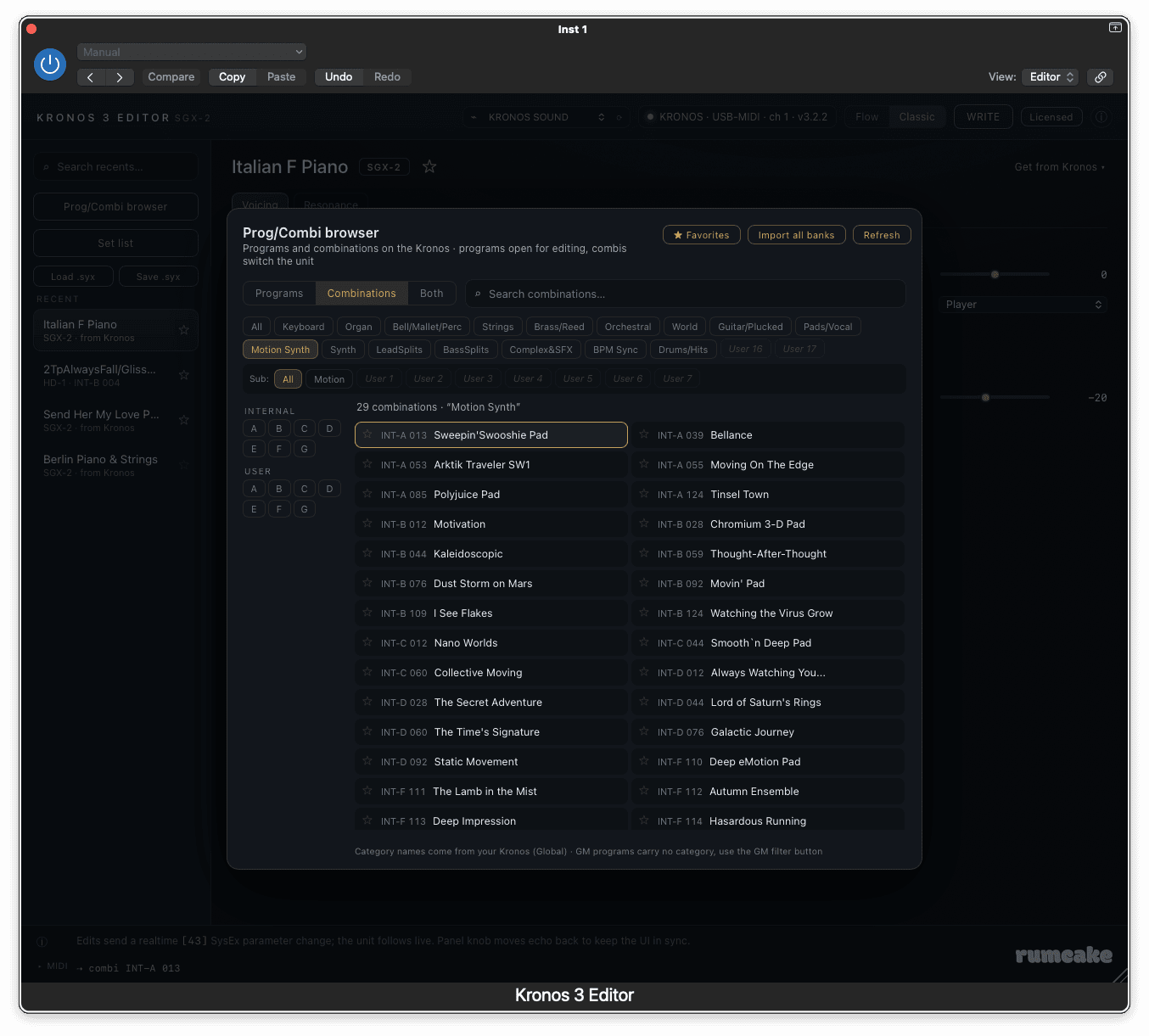
Task: Star Galactic Journey as favorite
Action: pyautogui.click(x=644, y=731)
